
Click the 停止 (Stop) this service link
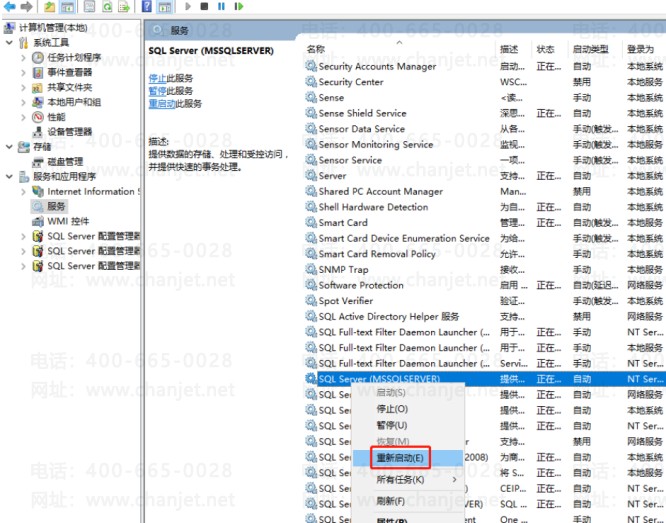coord(157,78)
